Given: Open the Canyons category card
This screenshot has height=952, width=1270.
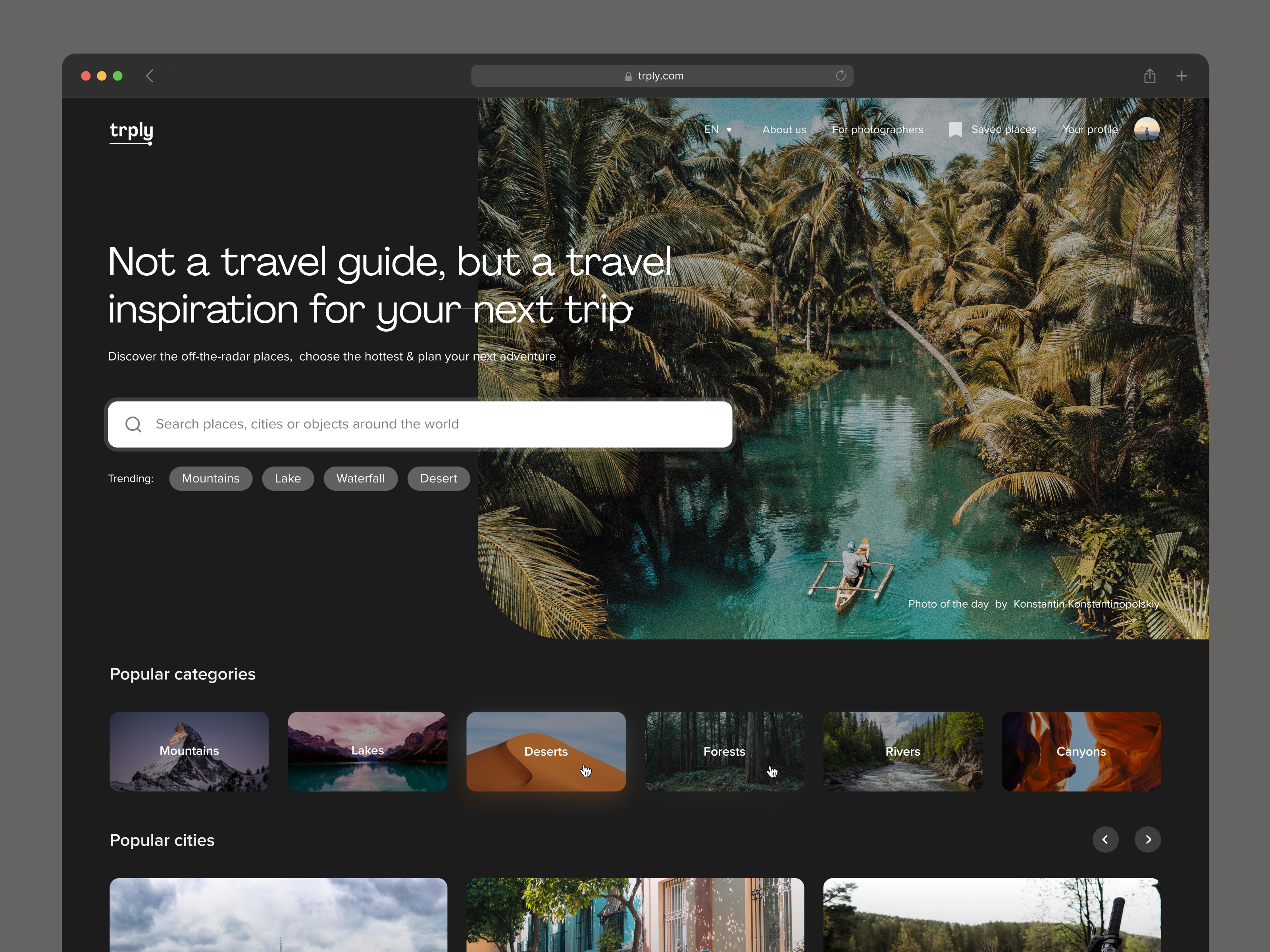Looking at the screenshot, I should tap(1081, 752).
